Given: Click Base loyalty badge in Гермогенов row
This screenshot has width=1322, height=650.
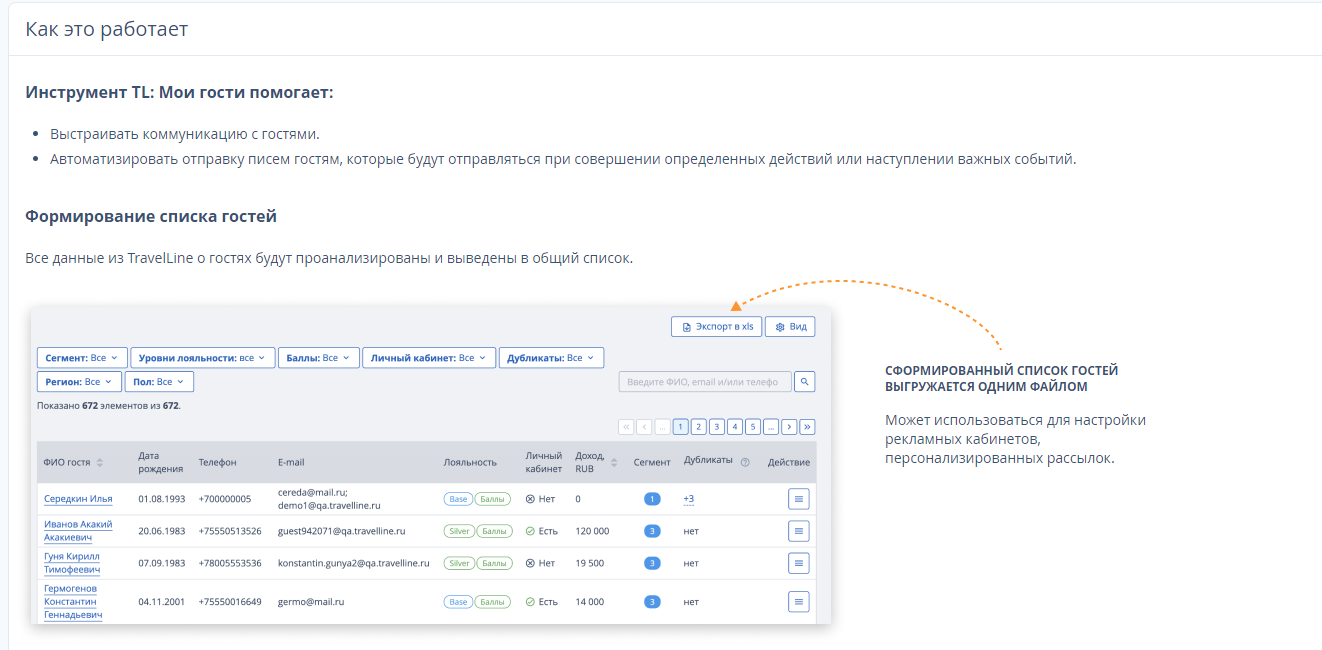Looking at the screenshot, I should [458, 602].
